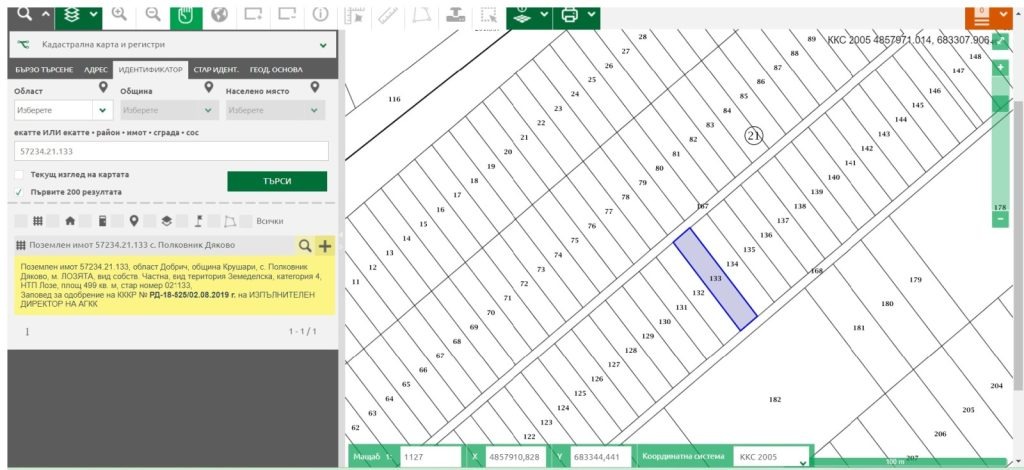Open the coordinate system 'ККС 2005' dropdown
1024x470 pixels.
pos(772,457)
